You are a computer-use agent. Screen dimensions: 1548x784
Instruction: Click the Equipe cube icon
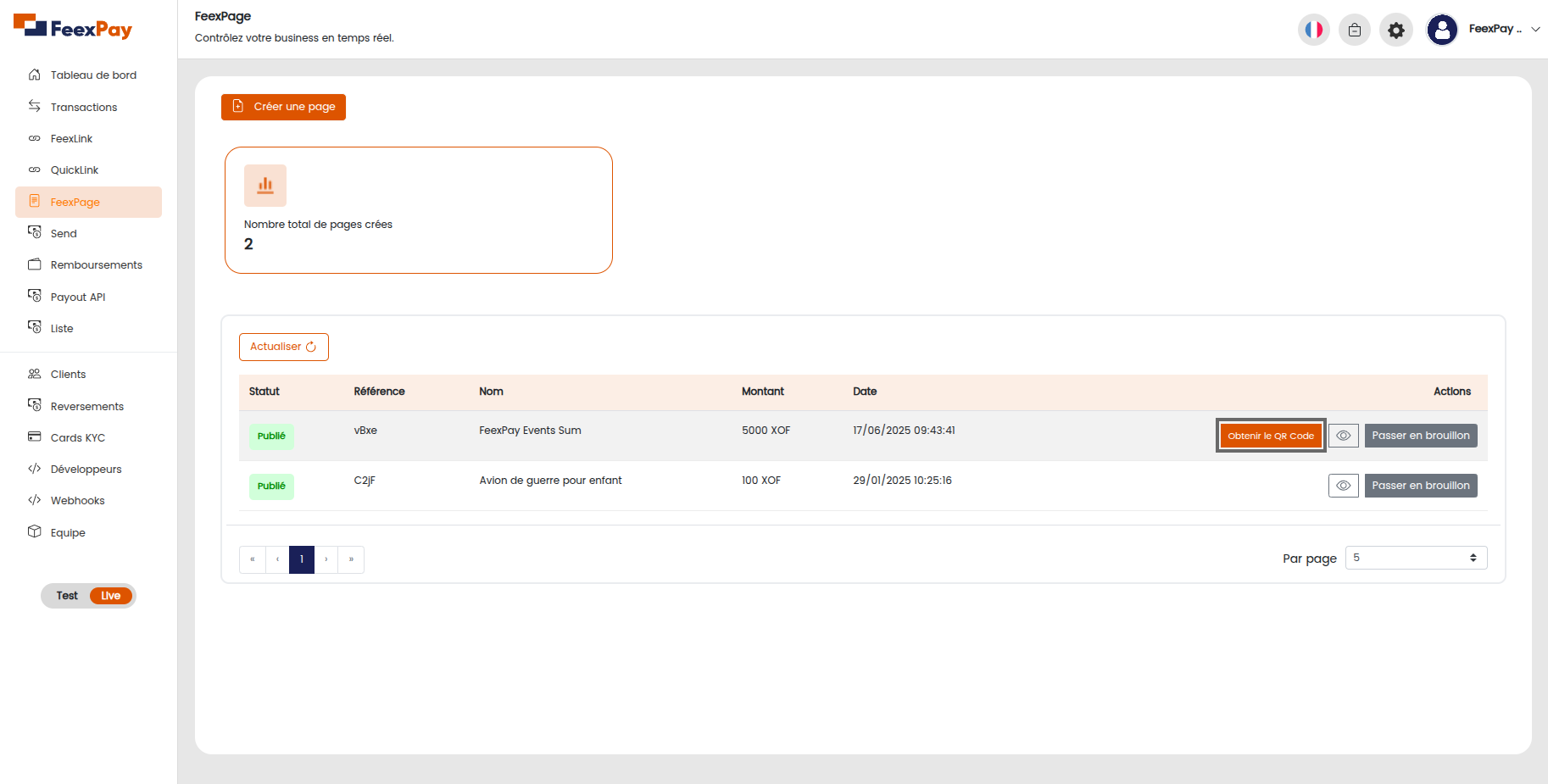[35, 531]
